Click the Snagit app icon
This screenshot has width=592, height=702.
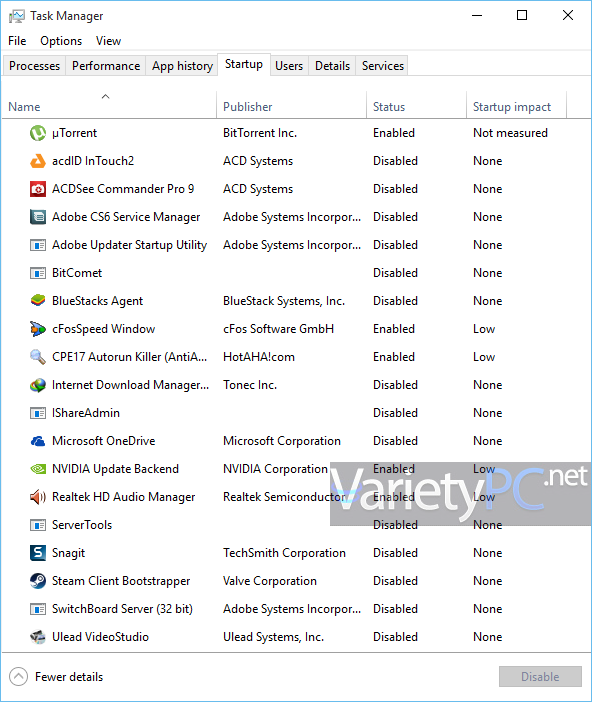point(38,553)
